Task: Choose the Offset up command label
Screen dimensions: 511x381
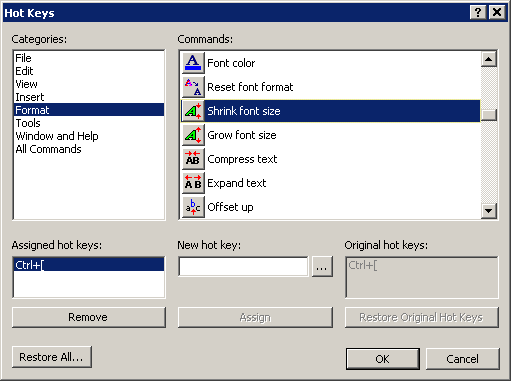Action: coord(230,207)
